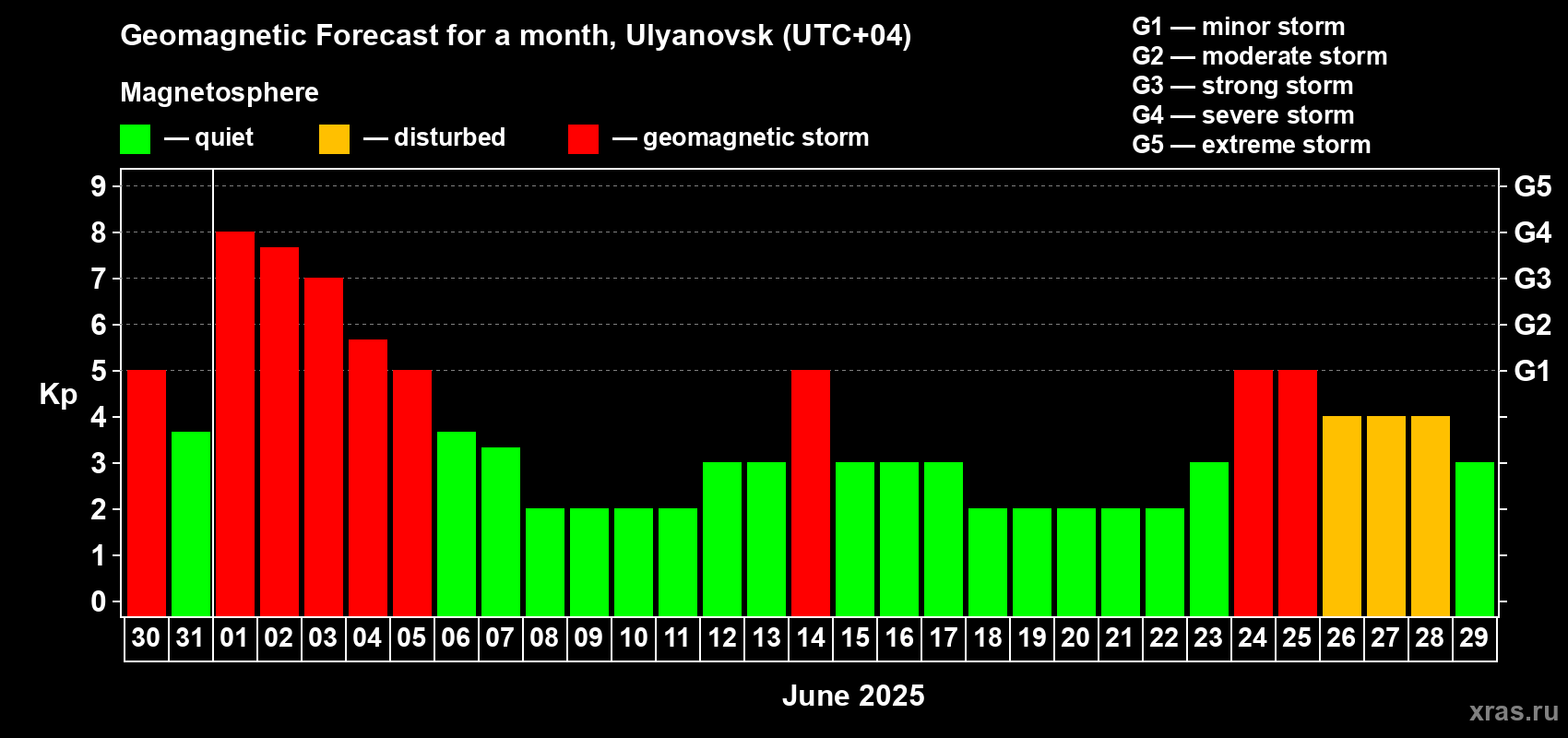Click date label 19 on the axis

click(x=1031, y=638)
